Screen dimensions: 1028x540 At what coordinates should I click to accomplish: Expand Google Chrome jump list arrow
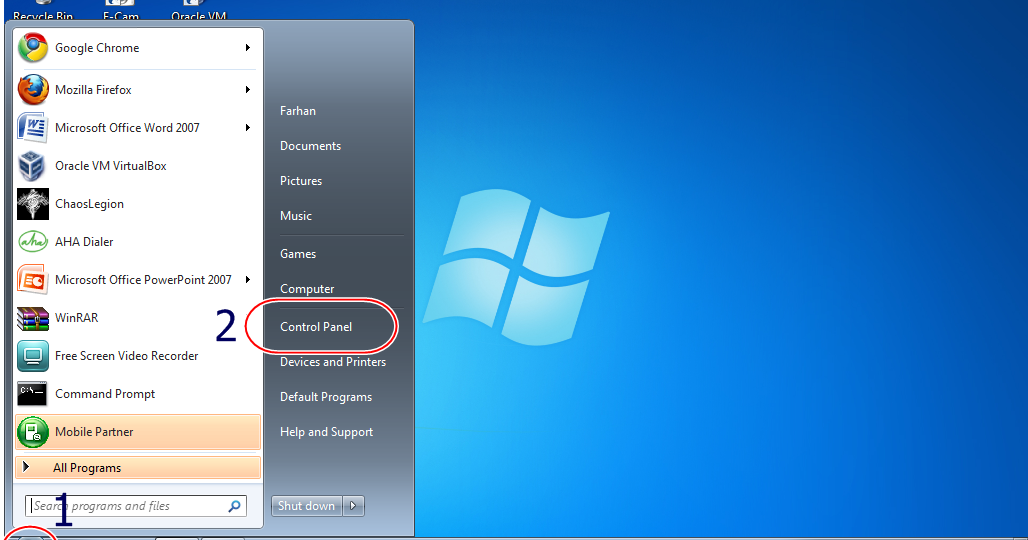(248, 48)
